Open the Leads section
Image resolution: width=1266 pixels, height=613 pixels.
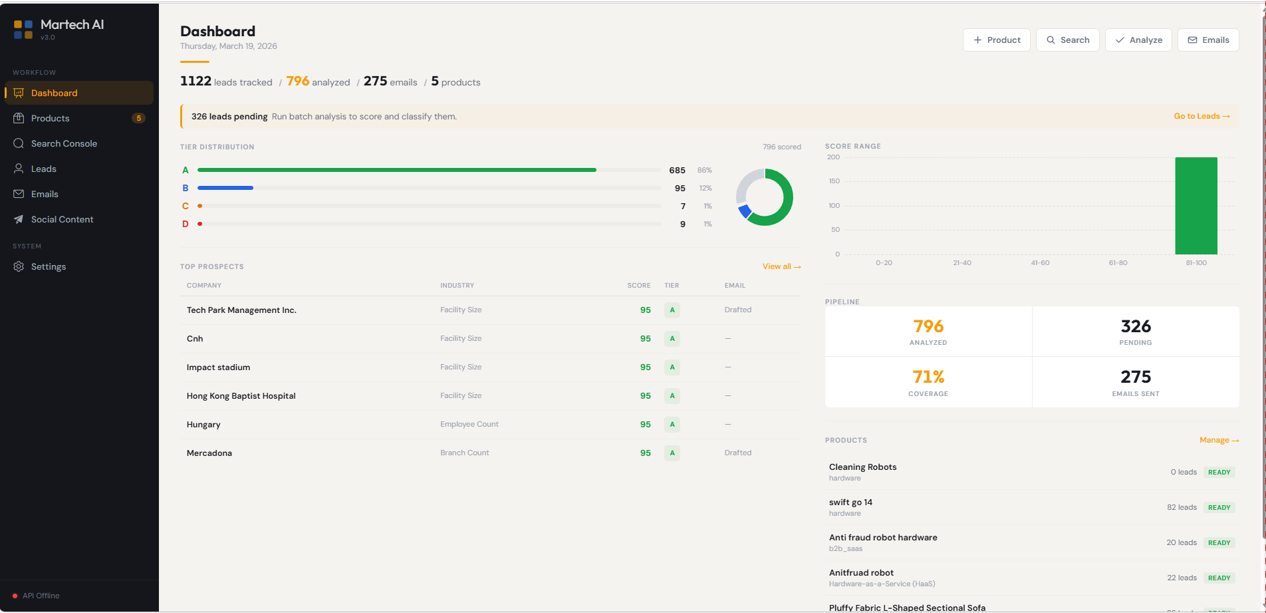80,169
